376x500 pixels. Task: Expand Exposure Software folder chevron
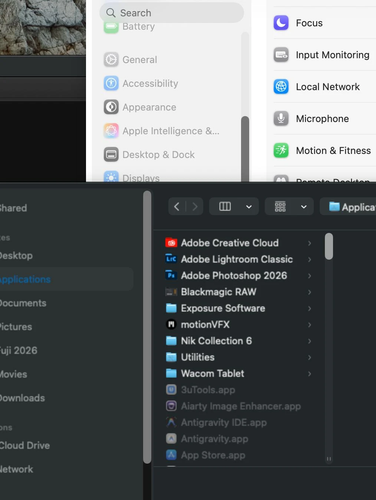click(309, 308)
